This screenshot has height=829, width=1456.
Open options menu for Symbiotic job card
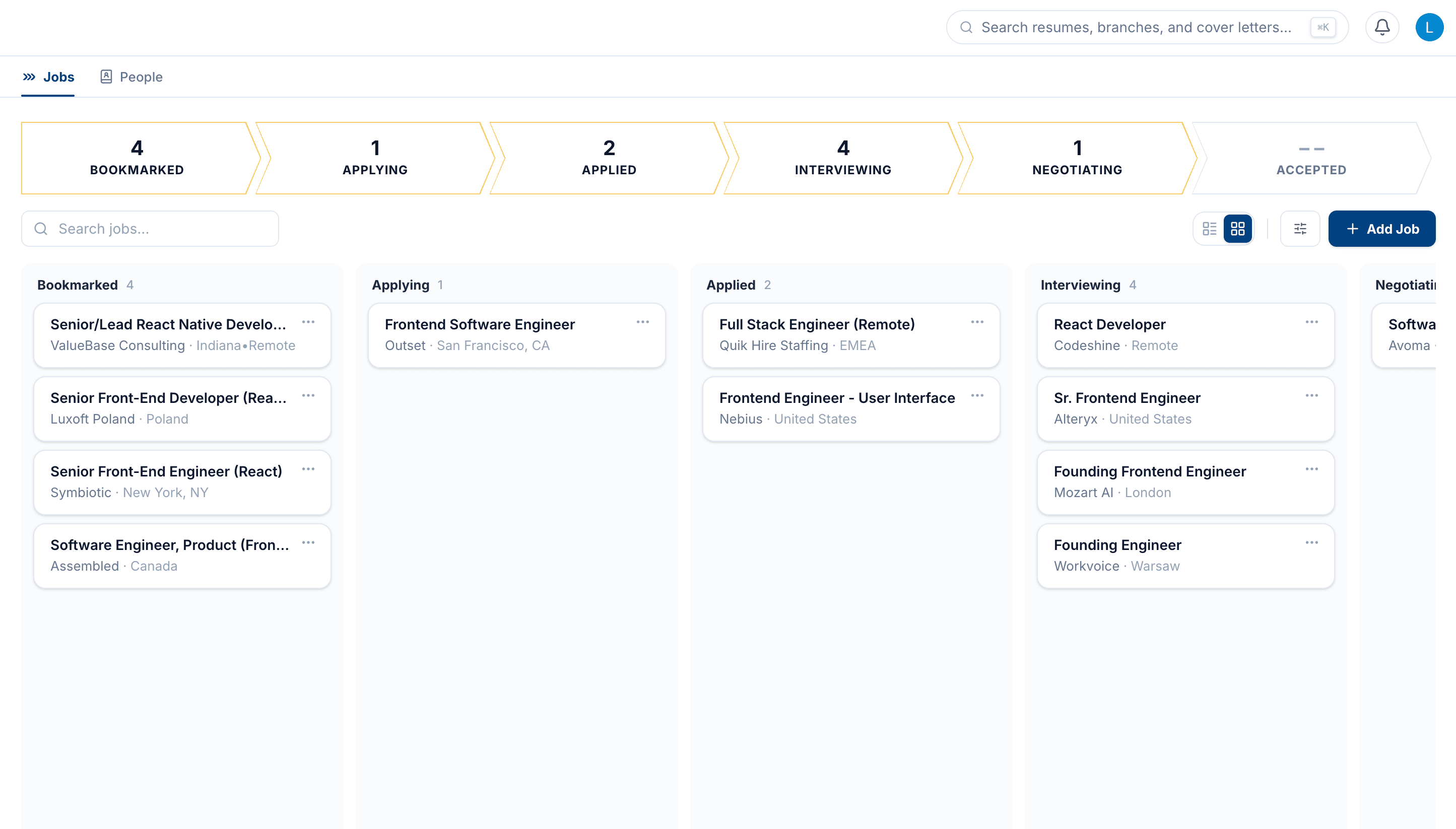click(308, 469)
